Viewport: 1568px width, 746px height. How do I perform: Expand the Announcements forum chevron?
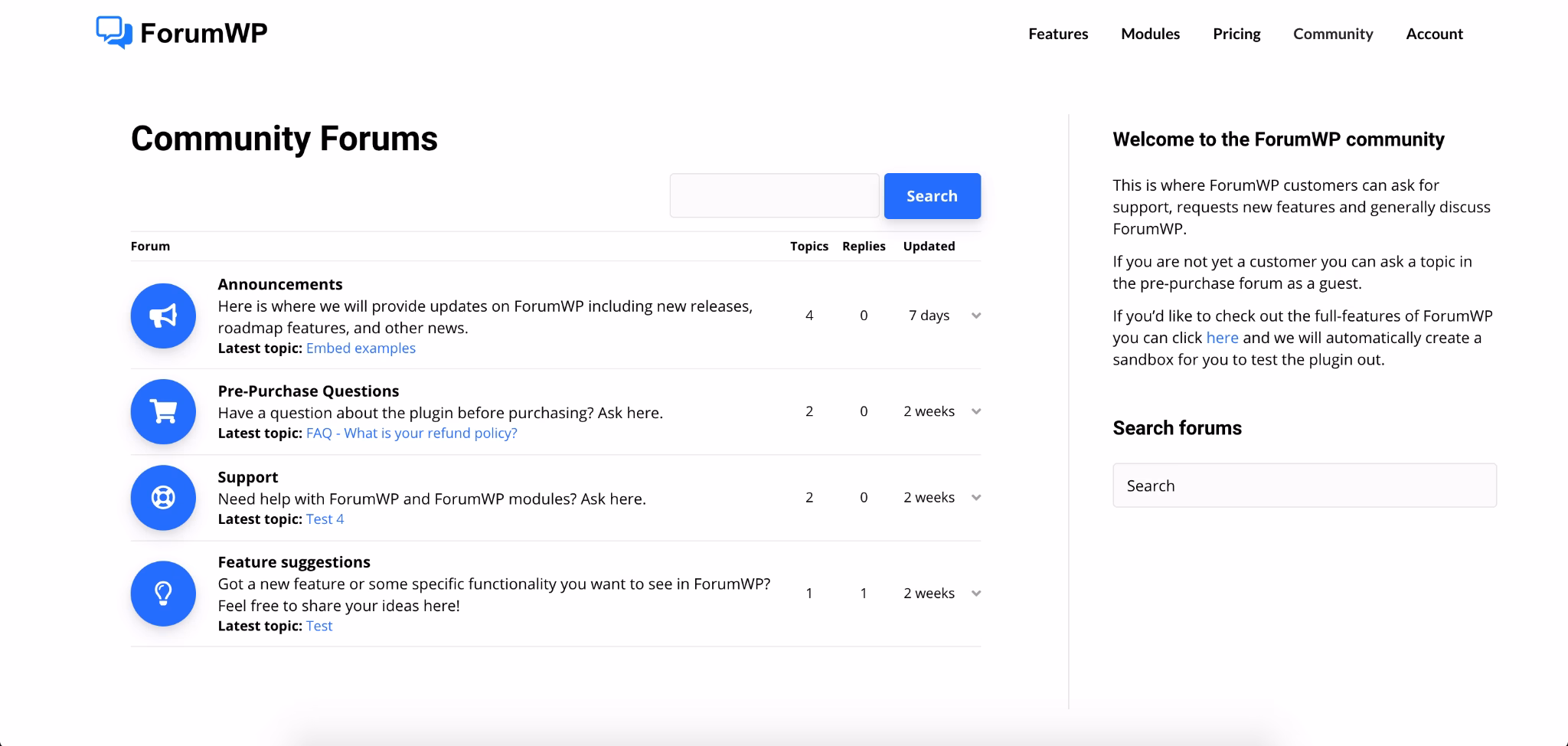[x=975, y=315]
